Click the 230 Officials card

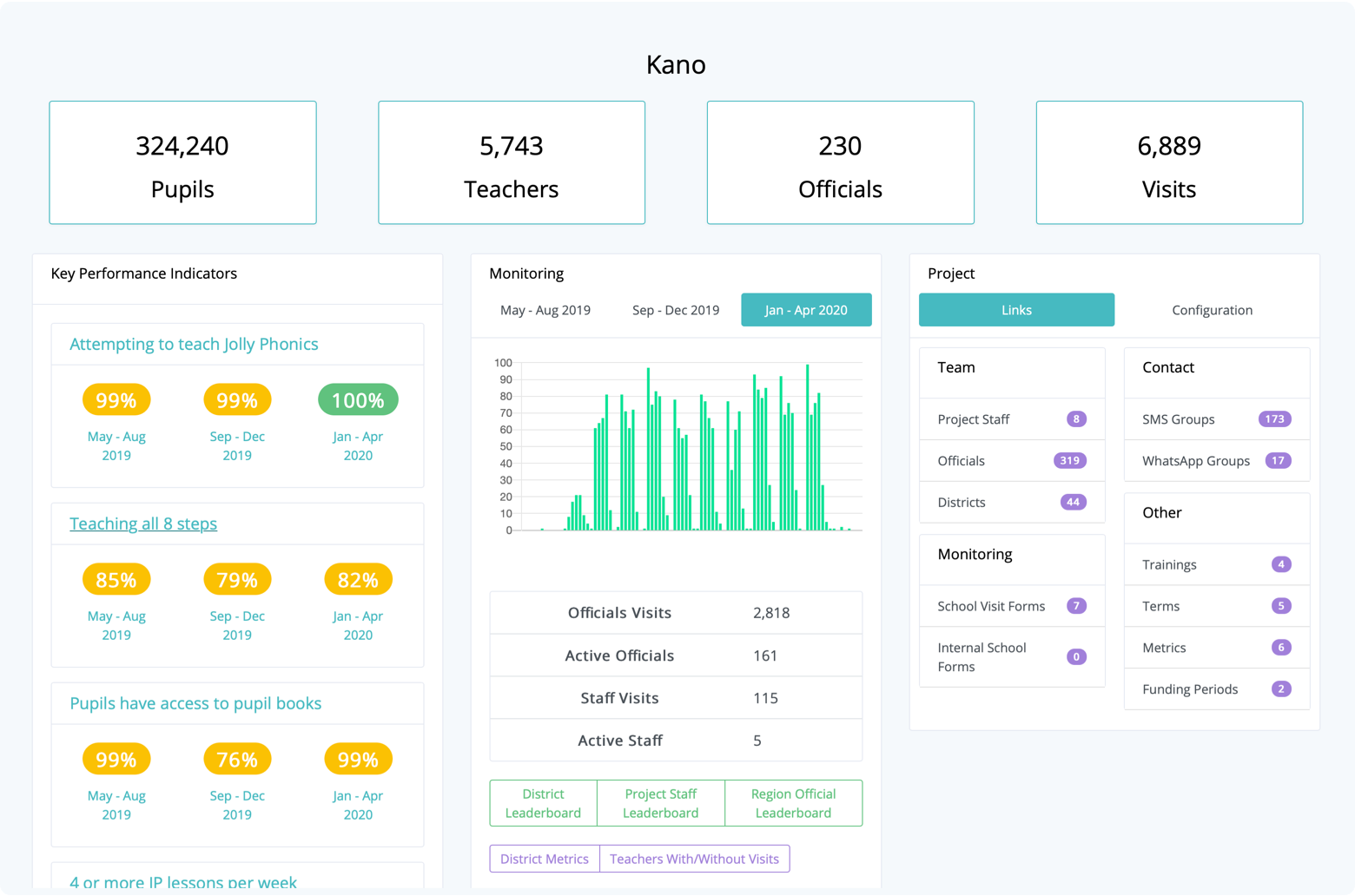pos(840,162)
